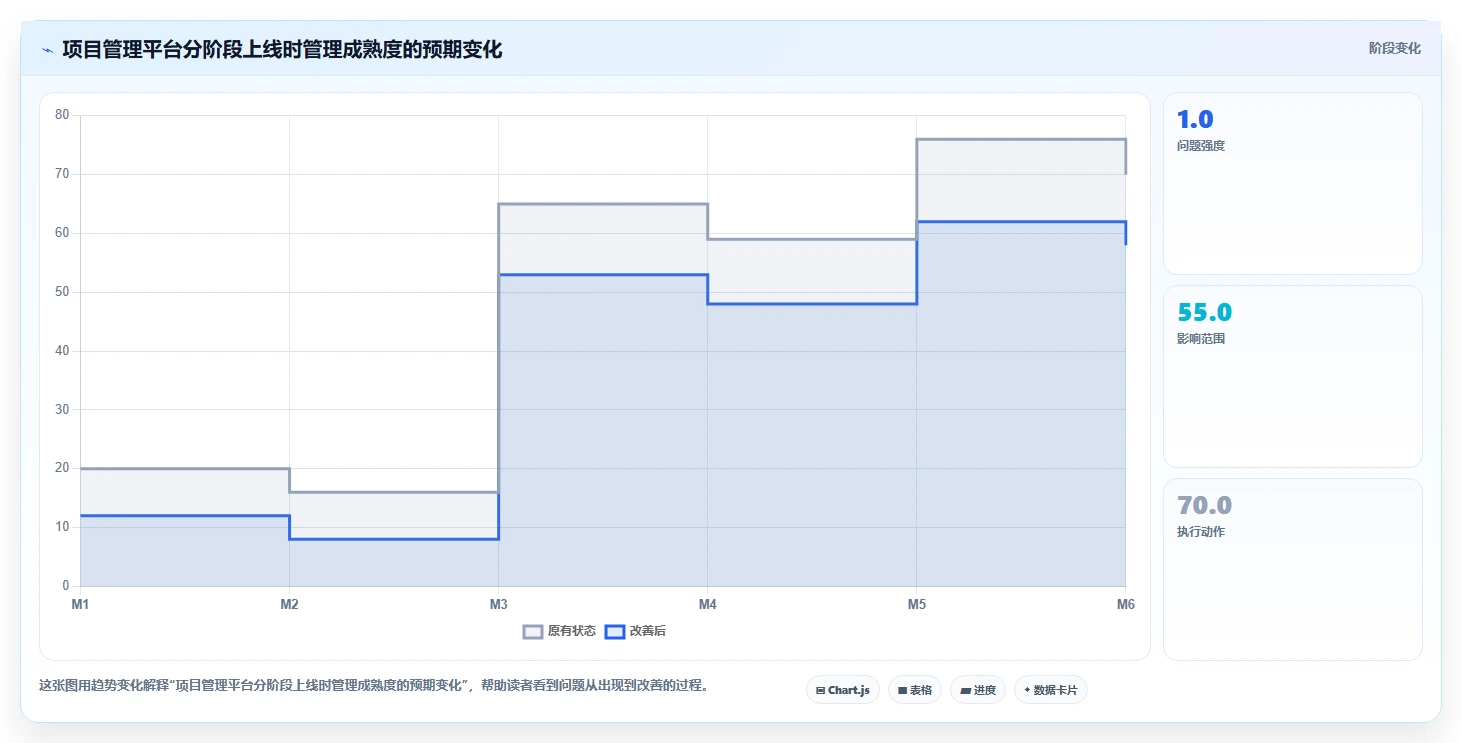Click the M4 x-axis label
1462x743 pixels.
point(707,605)
